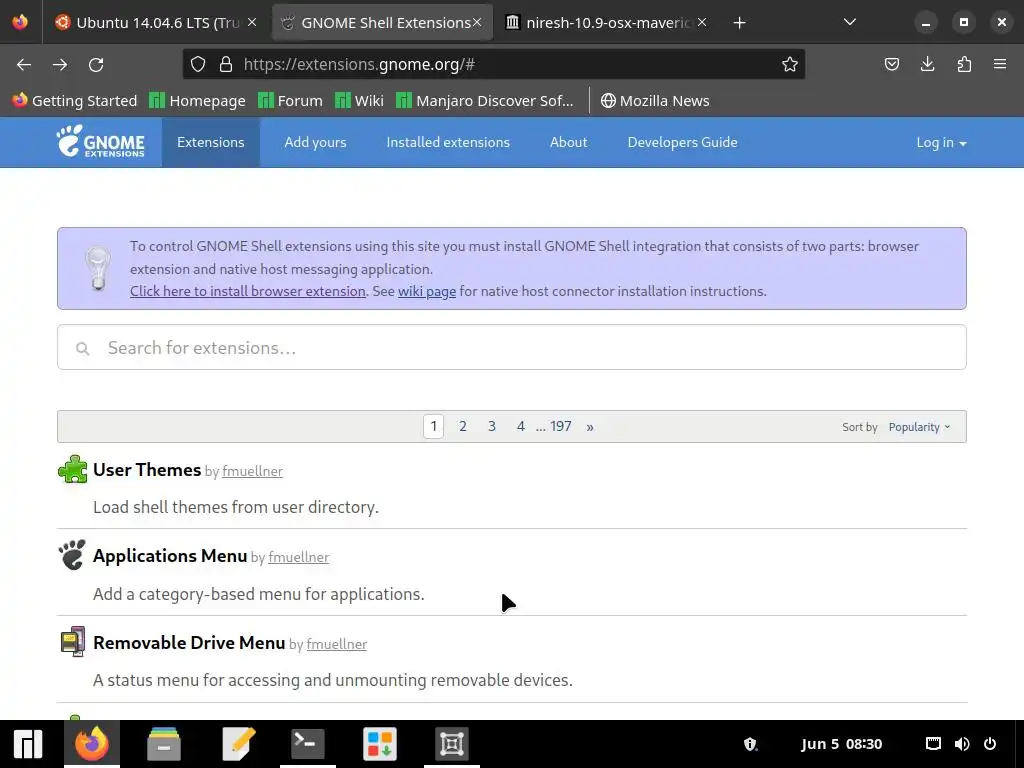Open the text editor from taskbar
This screenshot has width=1024, height=768.
coord(238,744)
